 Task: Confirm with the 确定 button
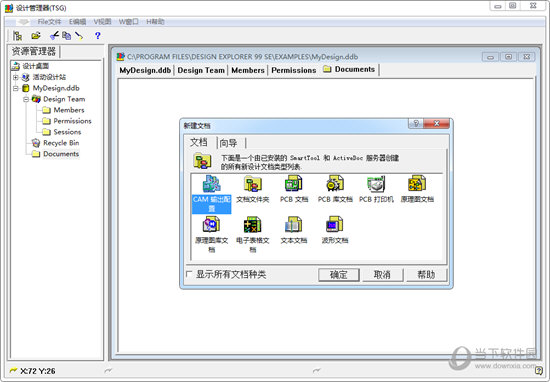339,275
